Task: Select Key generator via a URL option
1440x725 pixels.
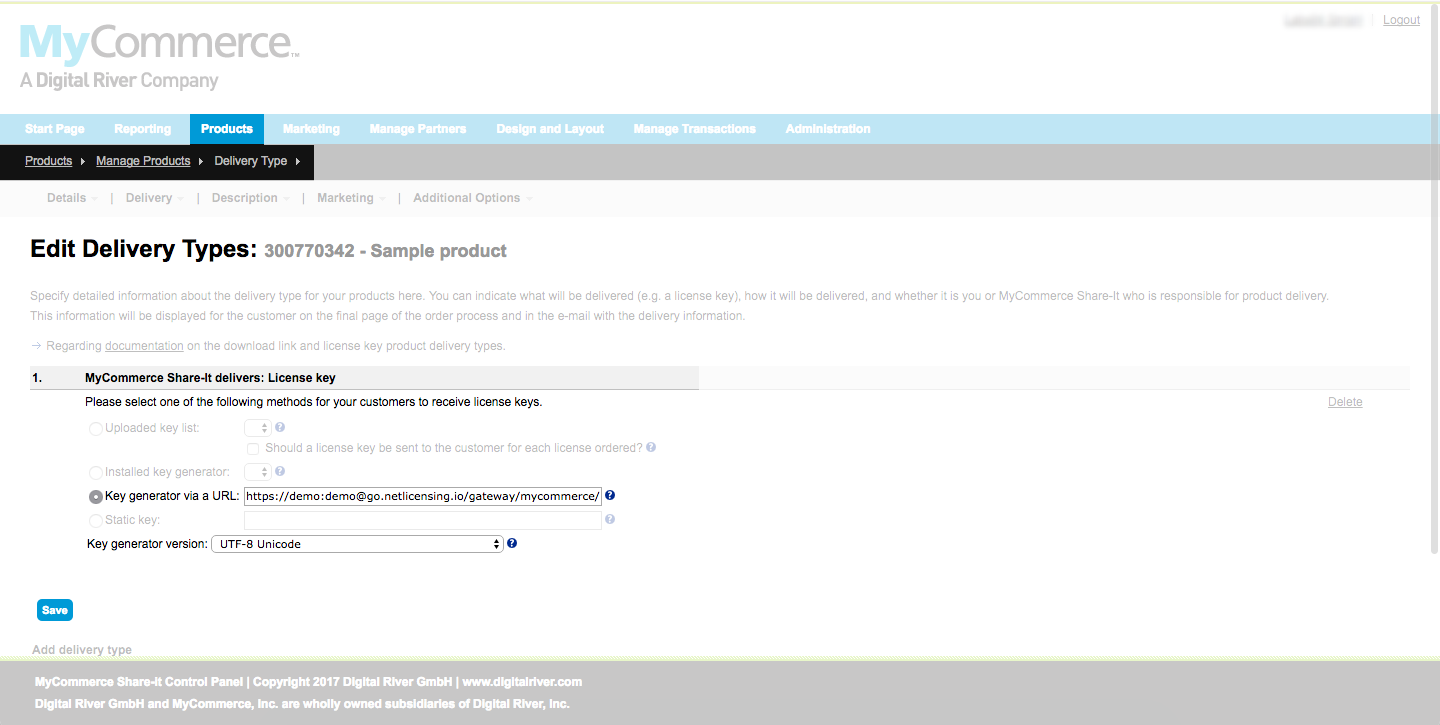Action: click(x=96, y=497)
